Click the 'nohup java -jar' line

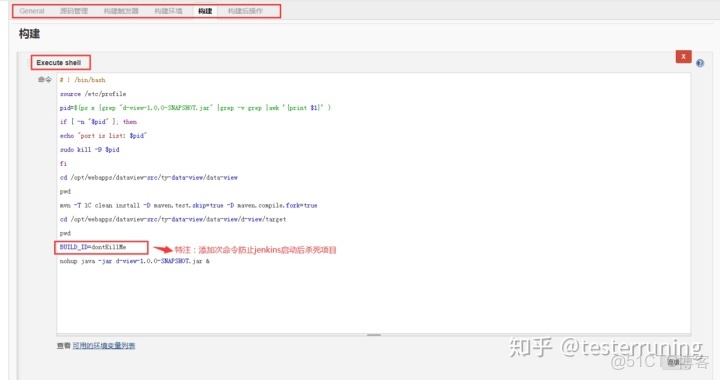tap(135, 261)
